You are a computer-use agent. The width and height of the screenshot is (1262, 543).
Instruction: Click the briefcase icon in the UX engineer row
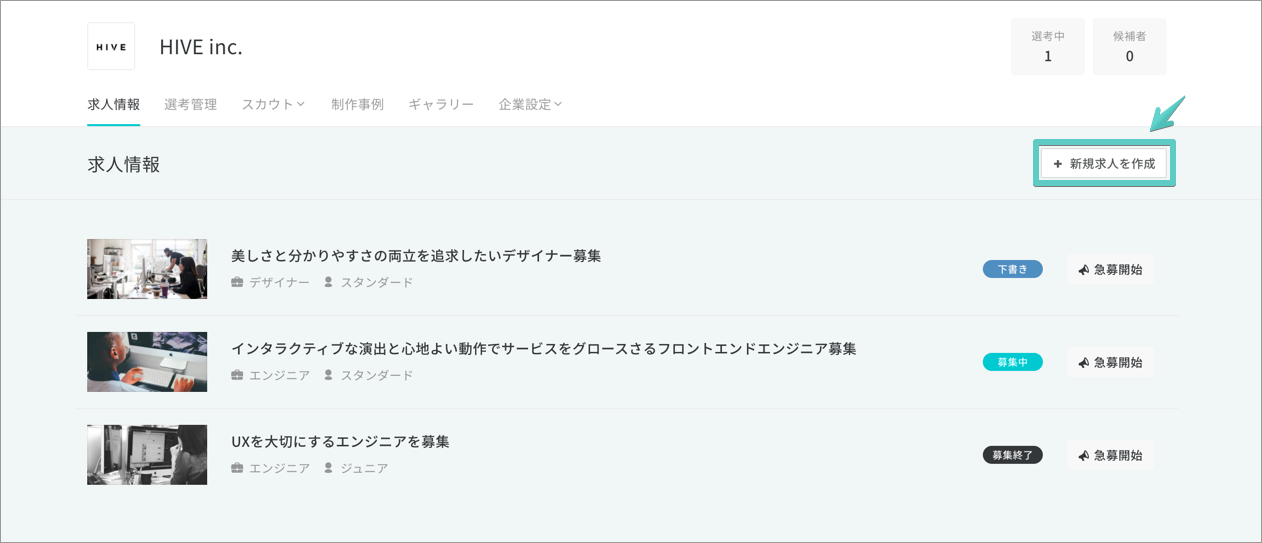point(237,468)
